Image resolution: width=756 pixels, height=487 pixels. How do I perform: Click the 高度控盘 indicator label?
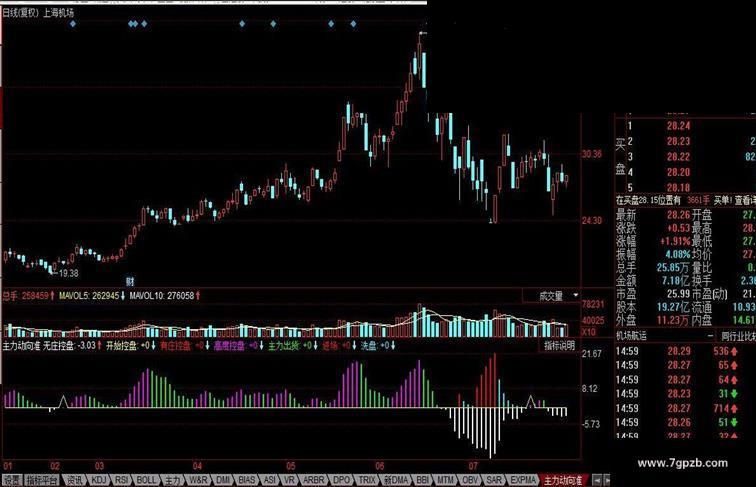click(x=229, y=346)
